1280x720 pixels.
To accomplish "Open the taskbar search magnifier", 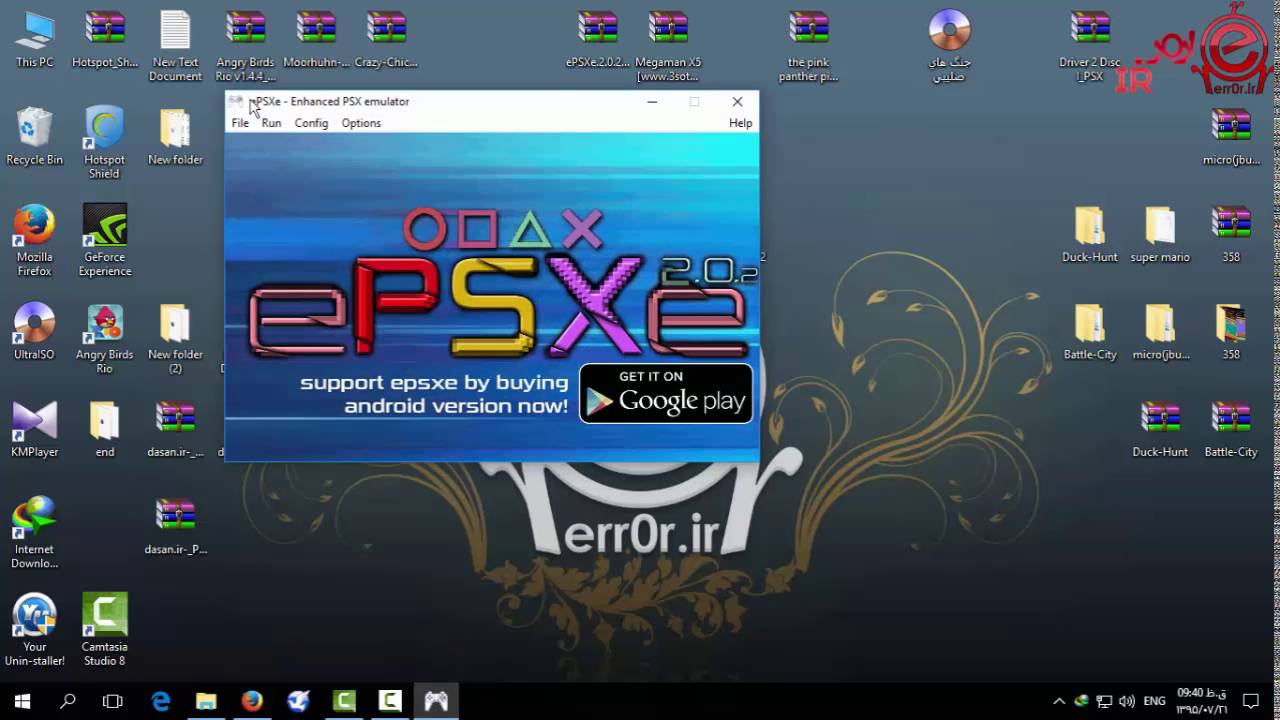I will tap(68, 701).
